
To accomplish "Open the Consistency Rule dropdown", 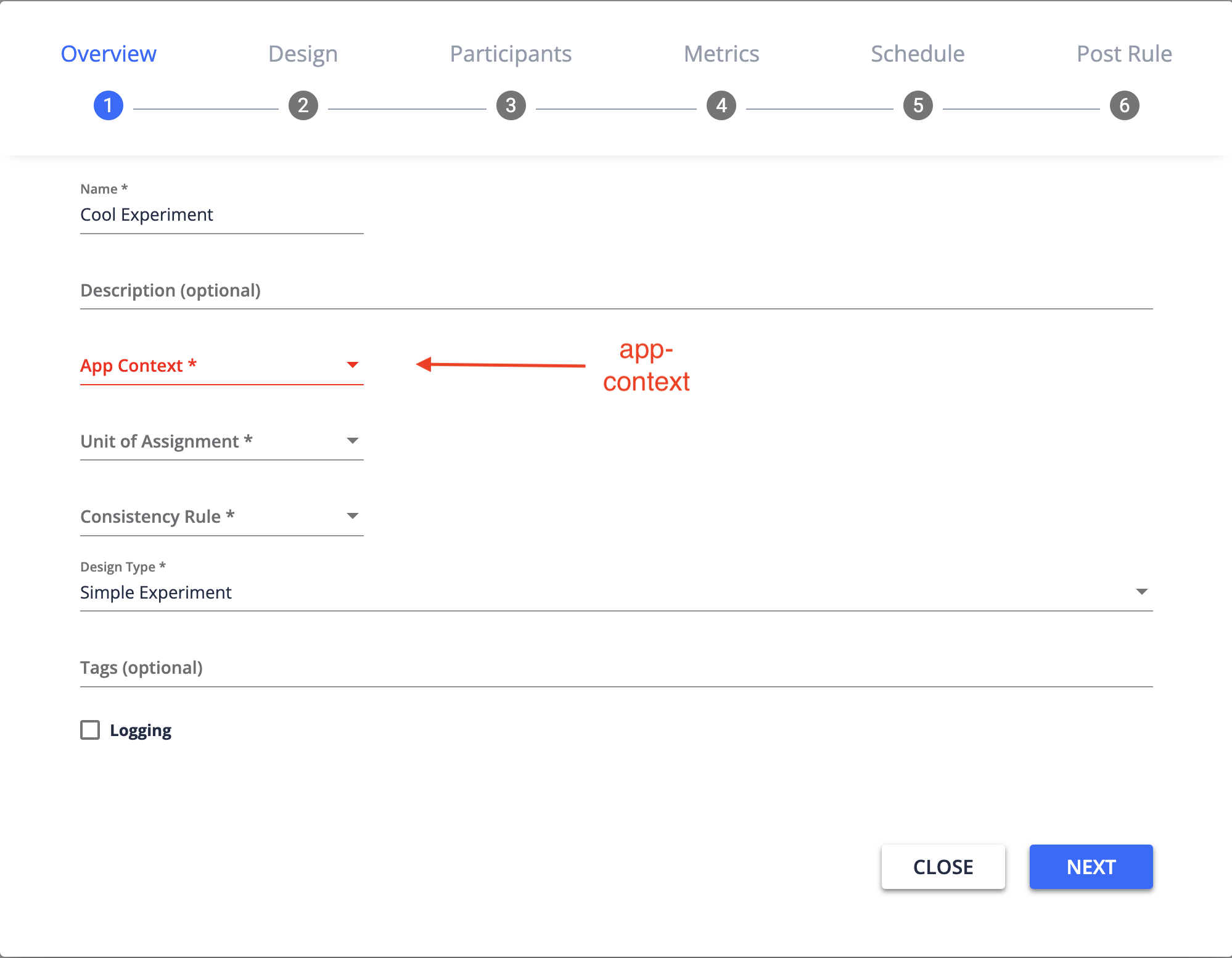I will [221, 517].
